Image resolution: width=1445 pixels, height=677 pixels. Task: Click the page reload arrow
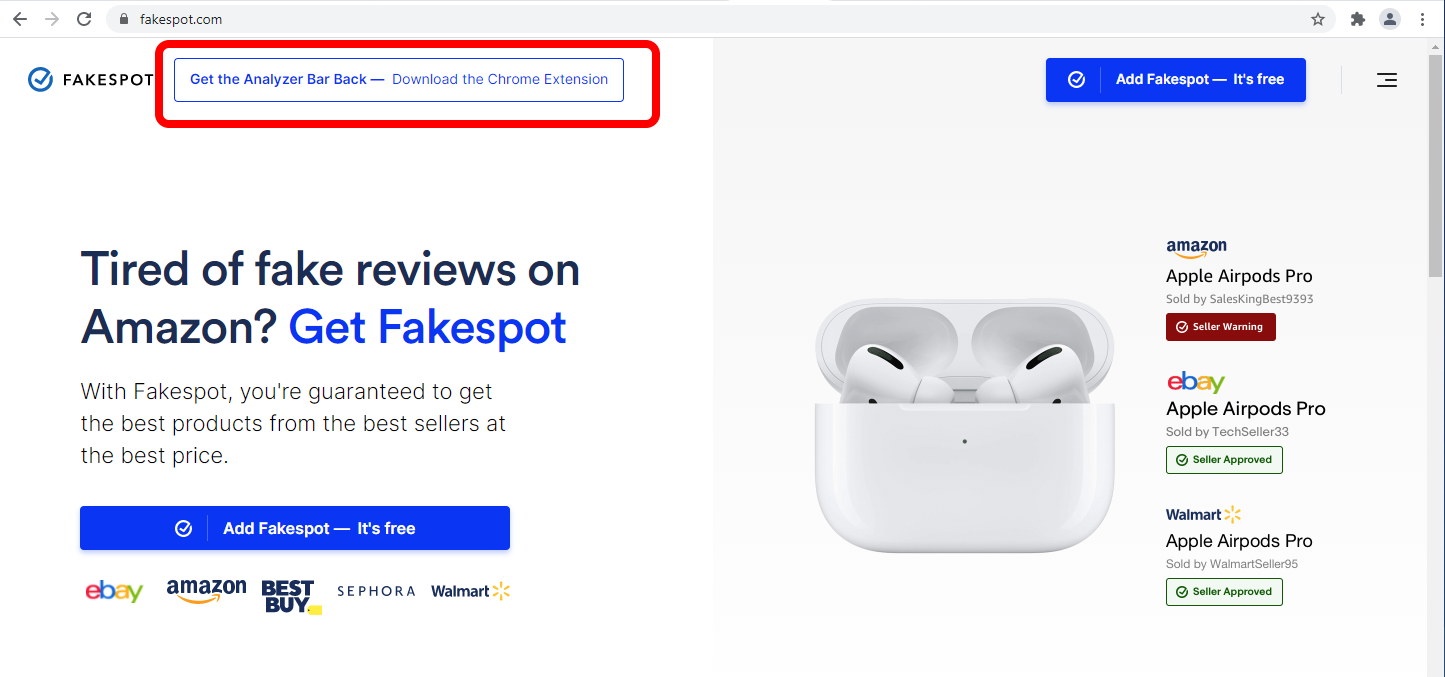pos(84,18)
